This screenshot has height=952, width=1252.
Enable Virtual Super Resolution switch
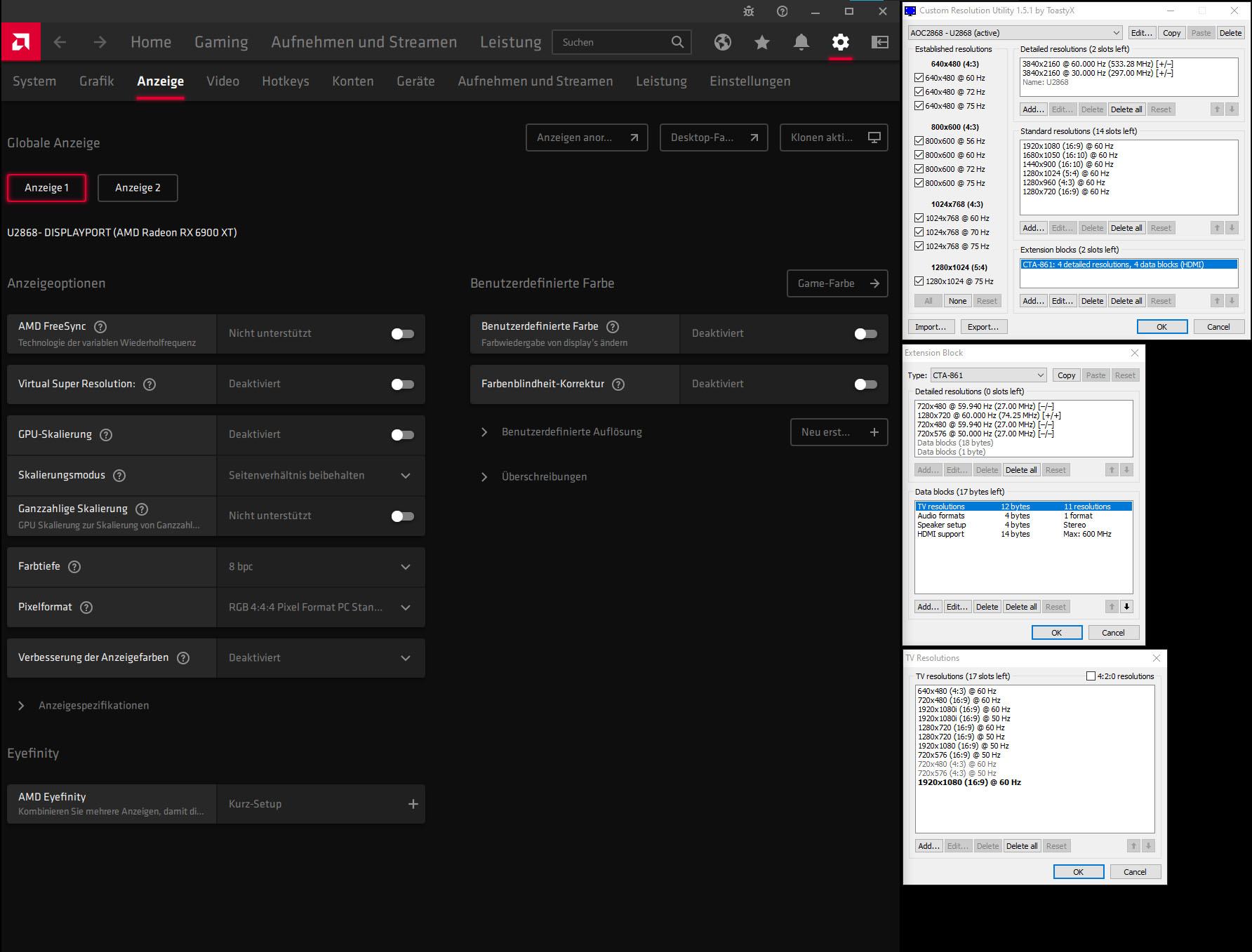403,384
